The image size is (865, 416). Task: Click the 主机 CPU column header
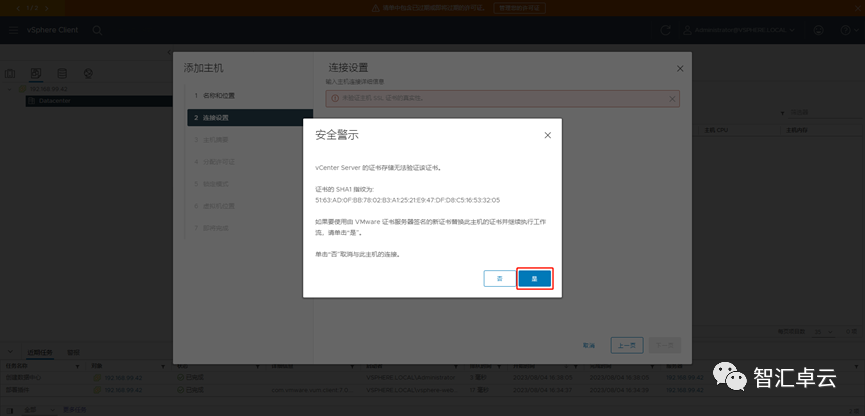(x=716, y=130)
